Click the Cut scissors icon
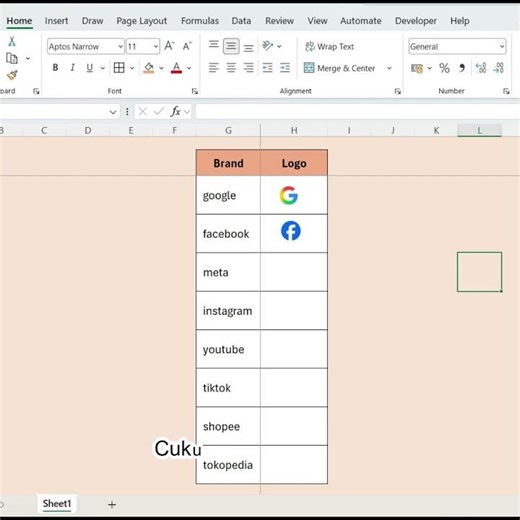Viewport: 520px width, 520px height. (12, 41)
